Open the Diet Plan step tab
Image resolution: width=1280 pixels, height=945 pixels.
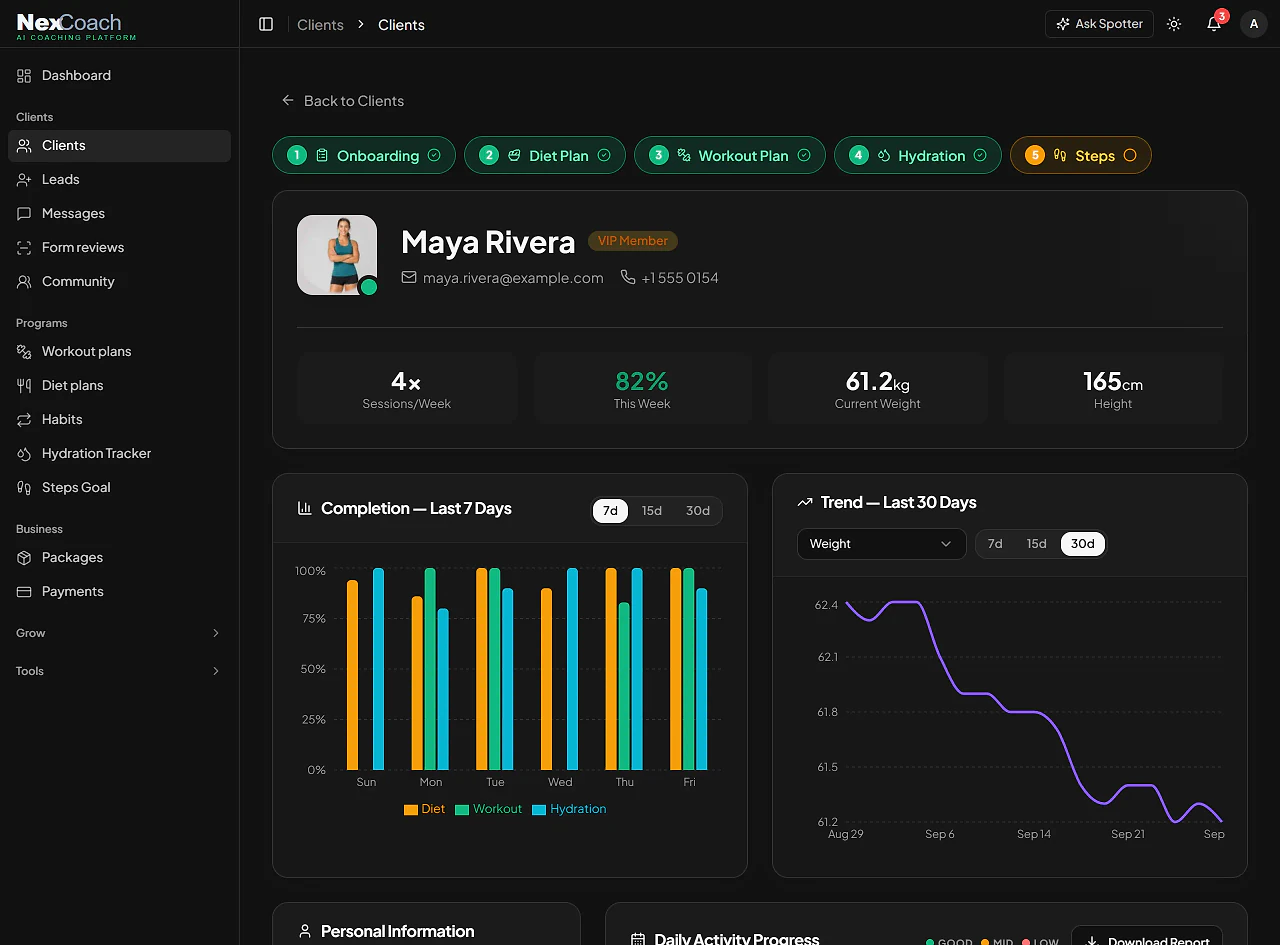point(545,155)
